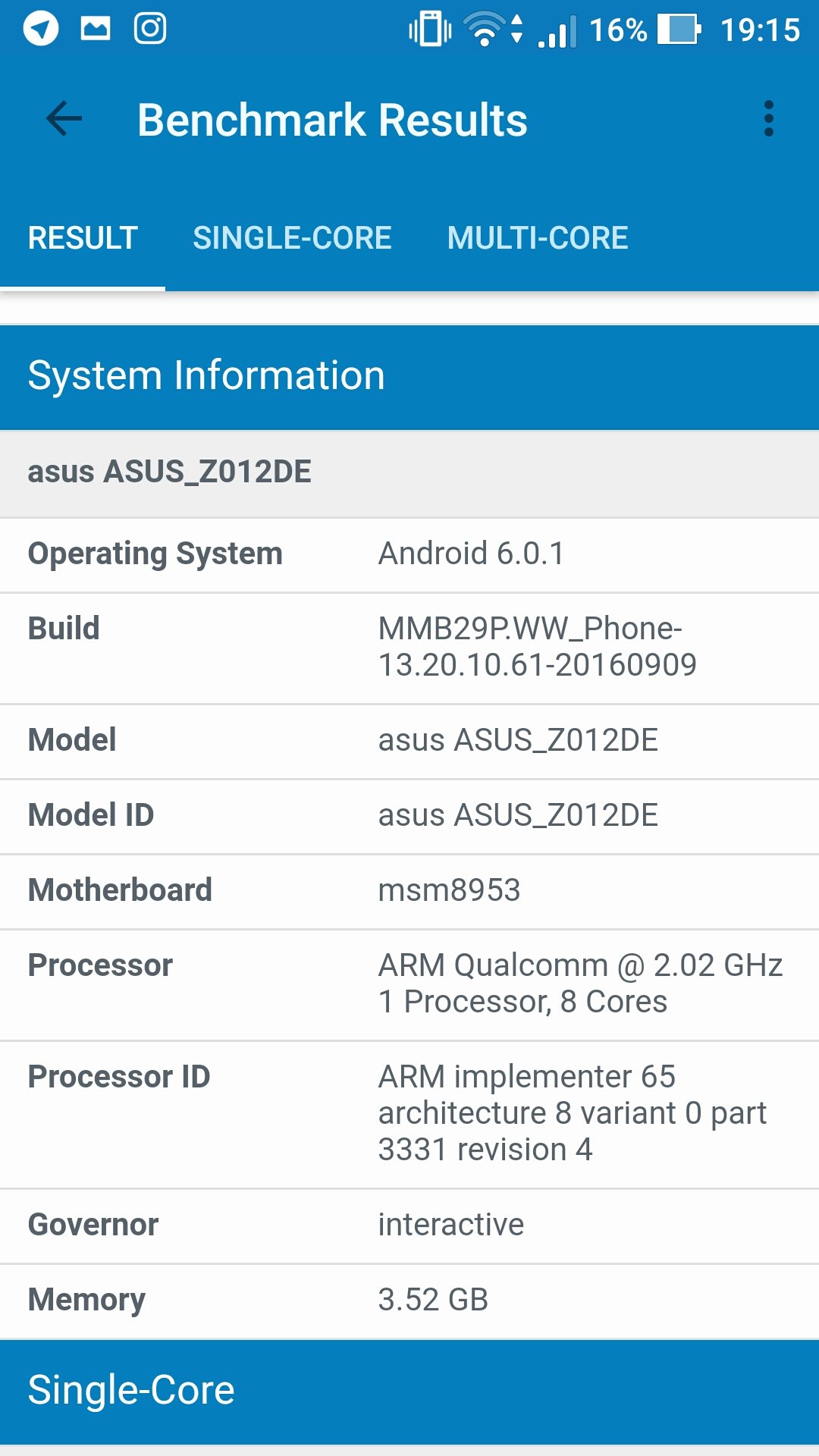This screenshot has height=1456, width=819.
Task: Tap the ARM Qualcomm @ 2.02 GHz value
Action: (x=581, y=984)
